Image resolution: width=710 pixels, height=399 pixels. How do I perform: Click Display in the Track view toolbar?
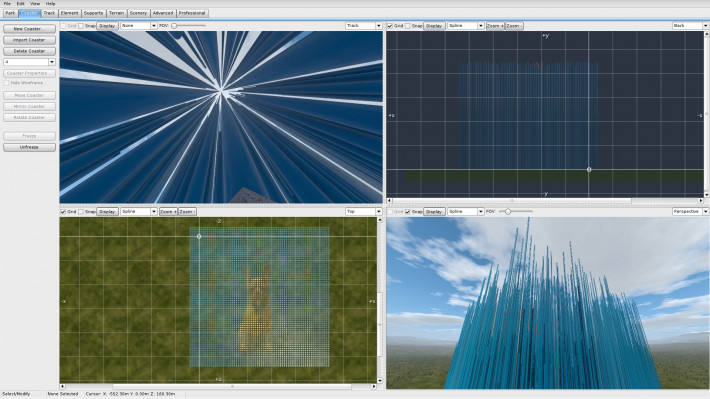click(107, 26)
